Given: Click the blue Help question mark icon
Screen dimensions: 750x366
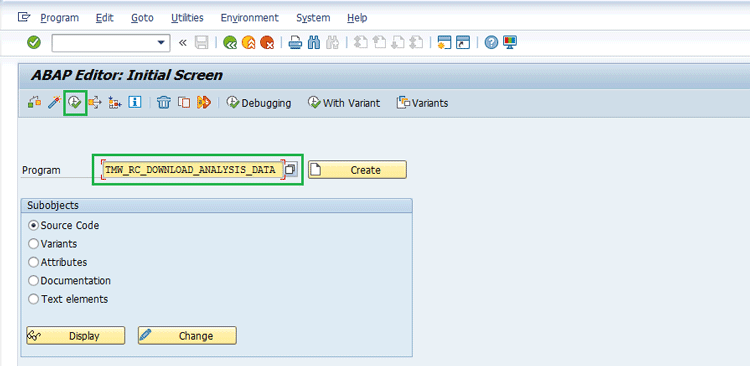Looking at the screenshot, I should tap(491, 43).
